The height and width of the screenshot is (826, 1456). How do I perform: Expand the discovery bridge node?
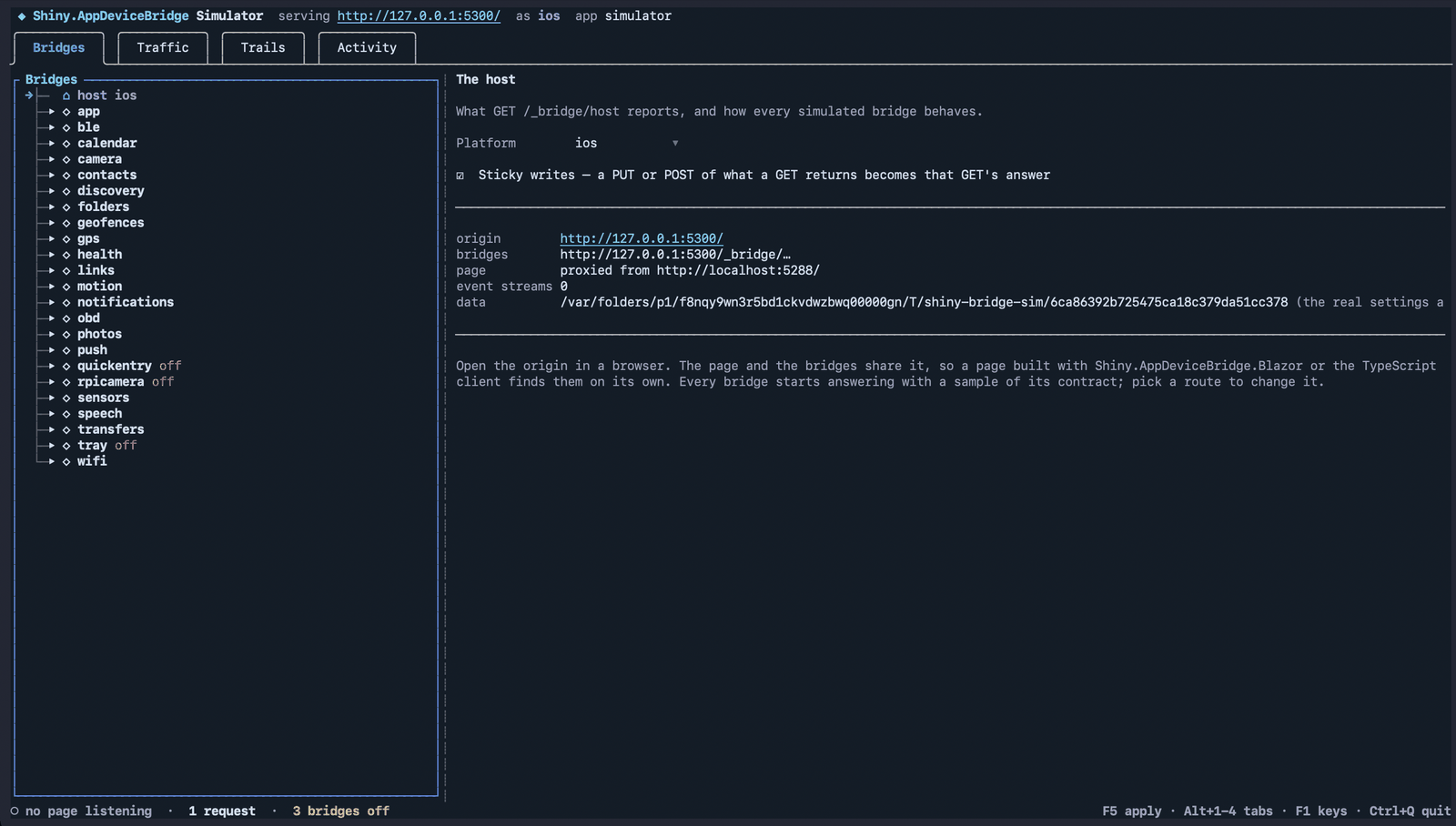tap(52, 191)
